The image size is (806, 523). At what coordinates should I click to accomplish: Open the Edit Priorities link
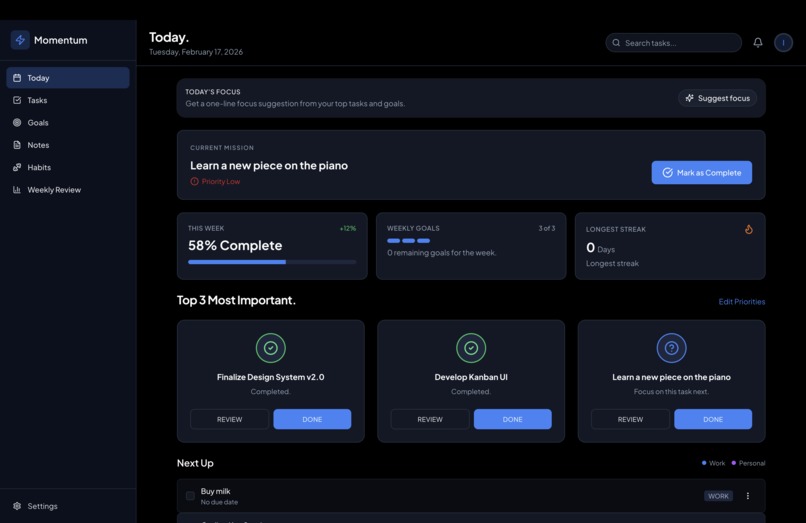742,301
